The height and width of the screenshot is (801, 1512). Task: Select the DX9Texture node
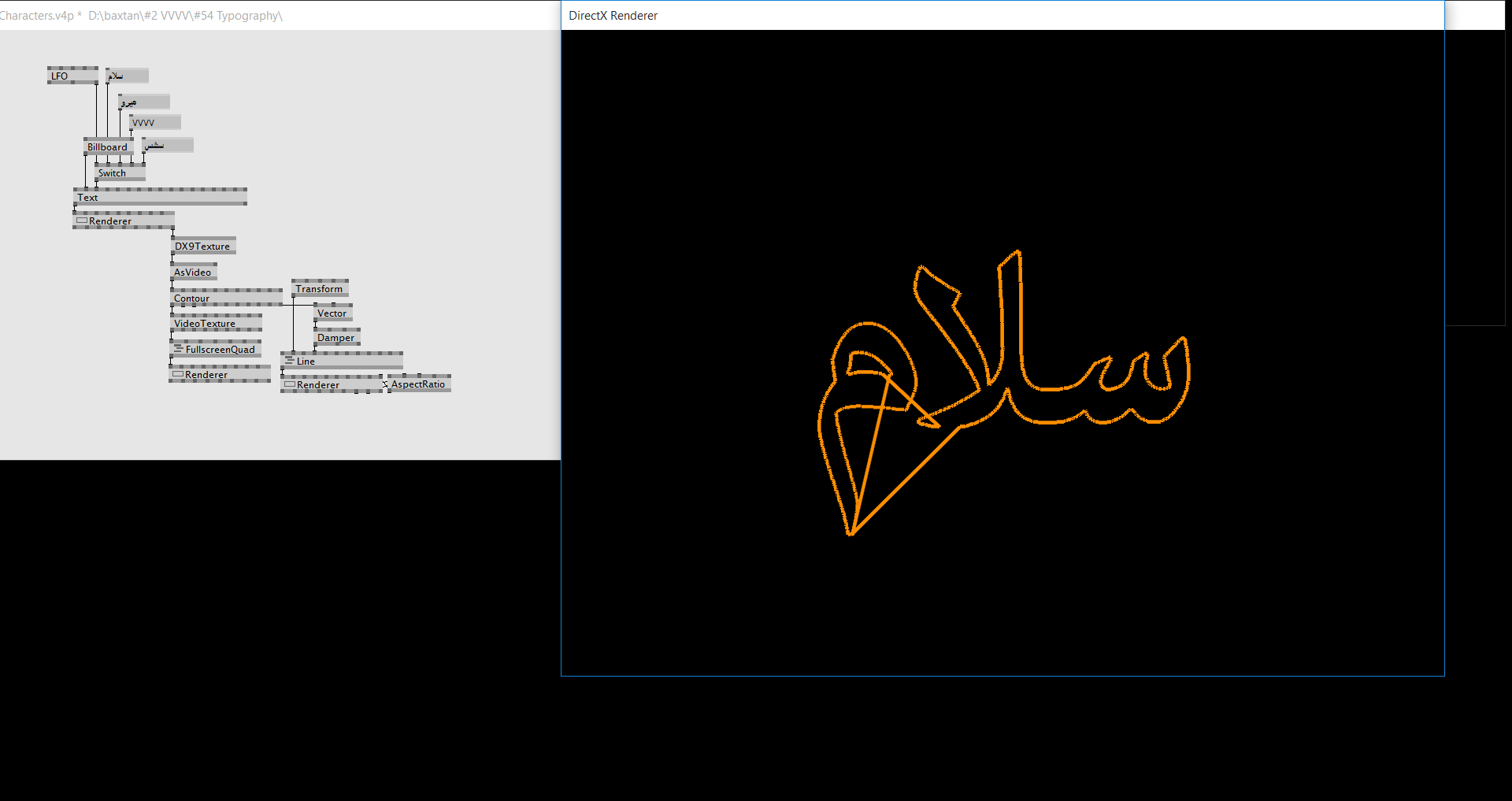pyautogui.click(x=202, y=247)
